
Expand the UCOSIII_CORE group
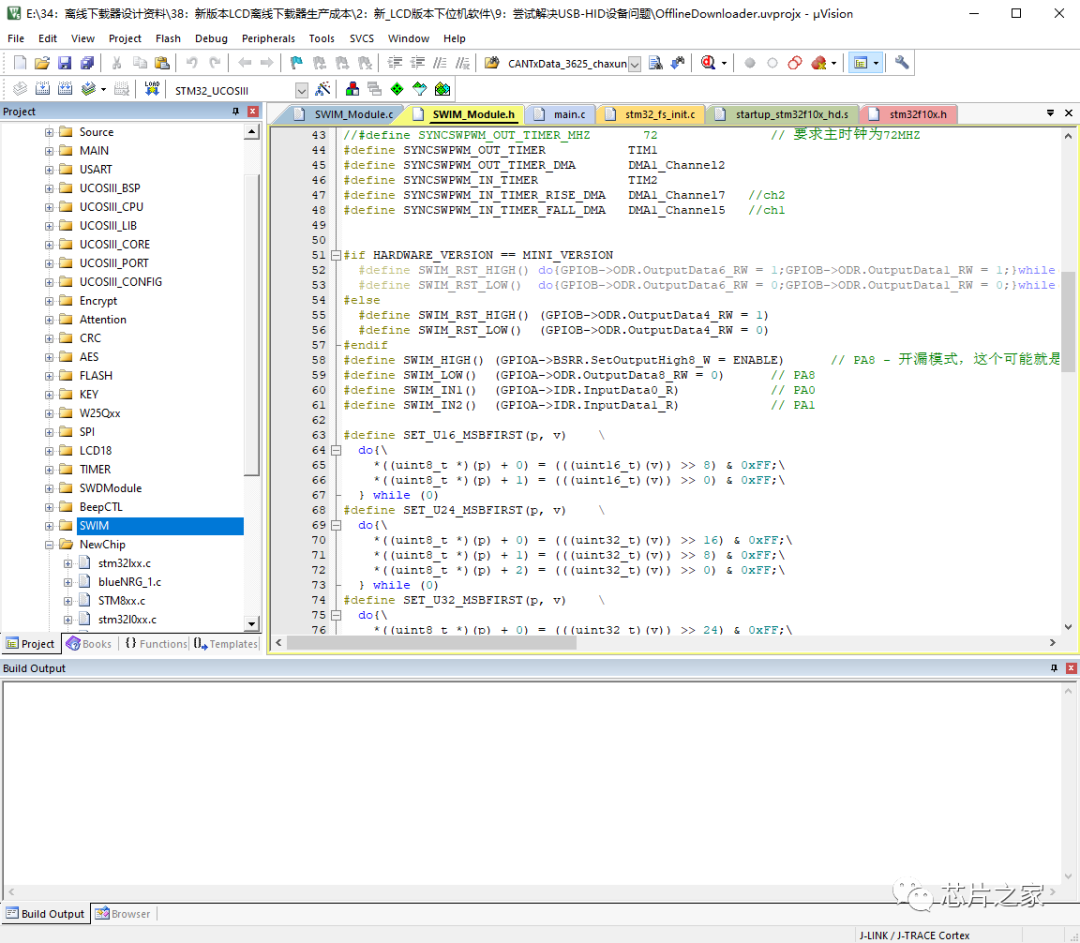tap(49, 245)
